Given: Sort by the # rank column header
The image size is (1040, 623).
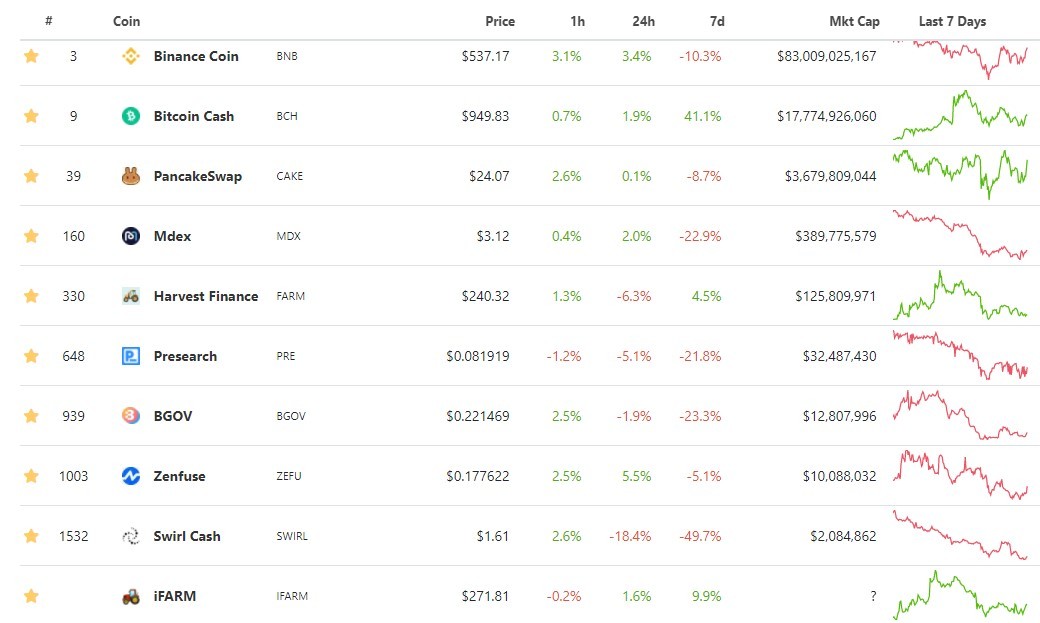Looking at the screenshot, I should click(x=48, y=21).
